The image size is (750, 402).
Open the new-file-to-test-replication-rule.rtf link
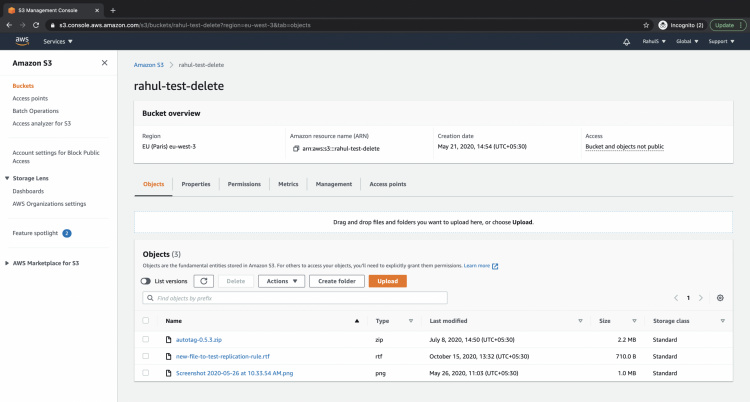coord(222,356)
